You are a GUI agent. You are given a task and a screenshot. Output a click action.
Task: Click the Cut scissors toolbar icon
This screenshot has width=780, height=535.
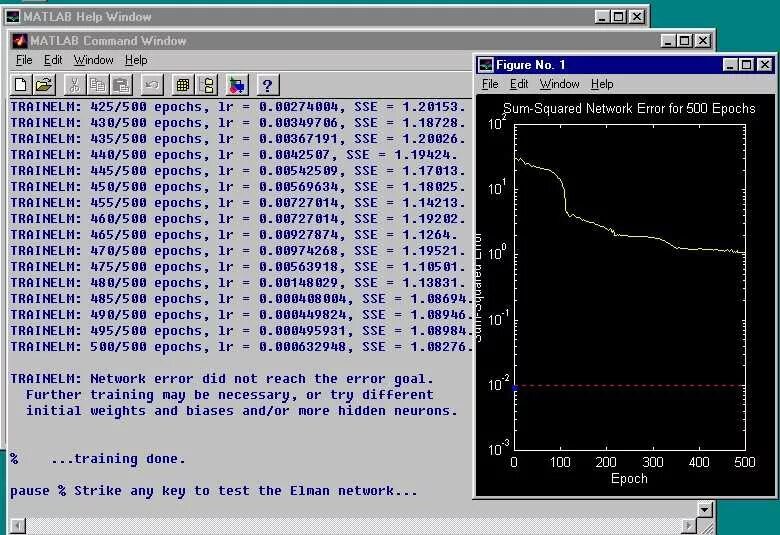coord(75,85)
